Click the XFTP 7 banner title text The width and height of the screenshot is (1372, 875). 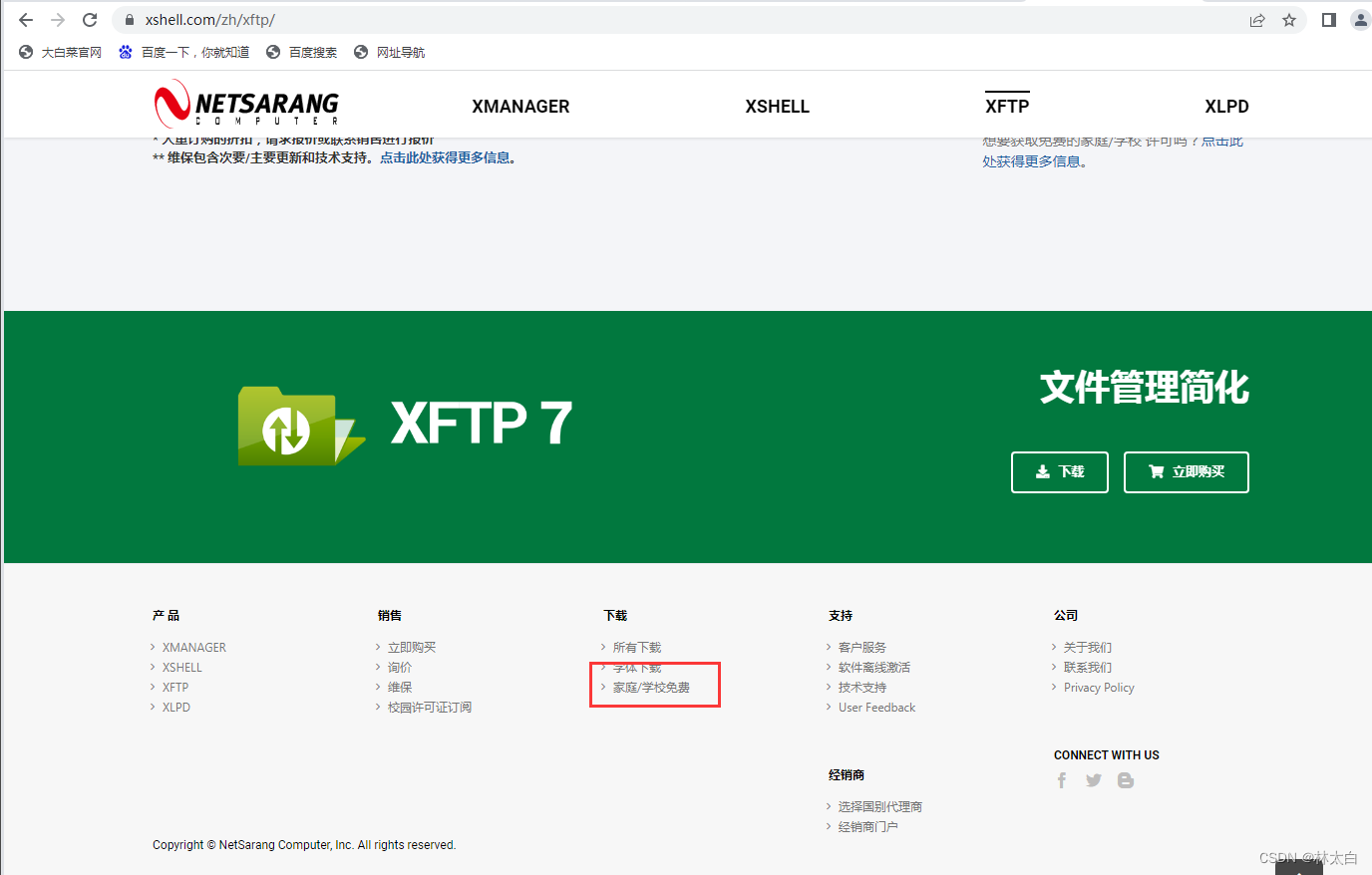482,423
